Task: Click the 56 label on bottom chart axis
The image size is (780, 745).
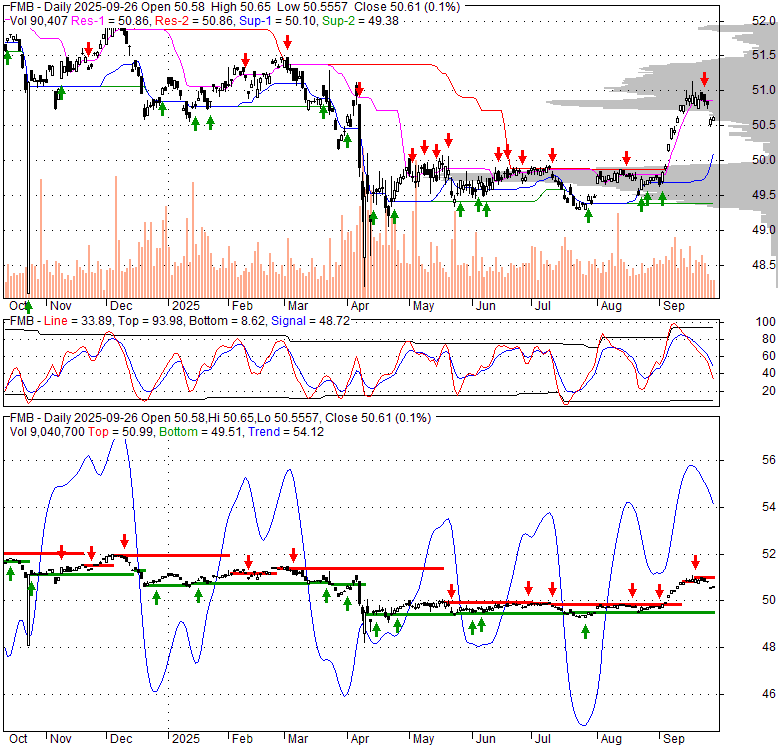Action: (x=769, y=460)
